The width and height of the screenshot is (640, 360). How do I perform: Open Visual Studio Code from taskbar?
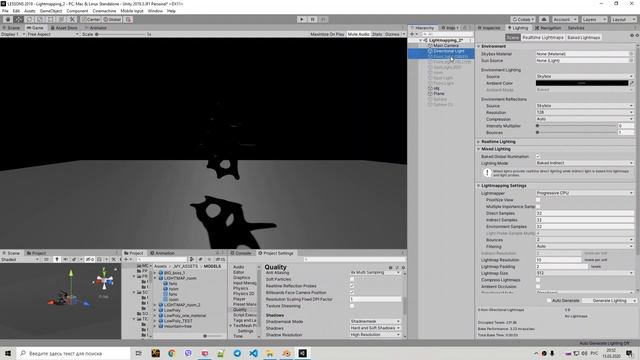[x=253, y=353]
